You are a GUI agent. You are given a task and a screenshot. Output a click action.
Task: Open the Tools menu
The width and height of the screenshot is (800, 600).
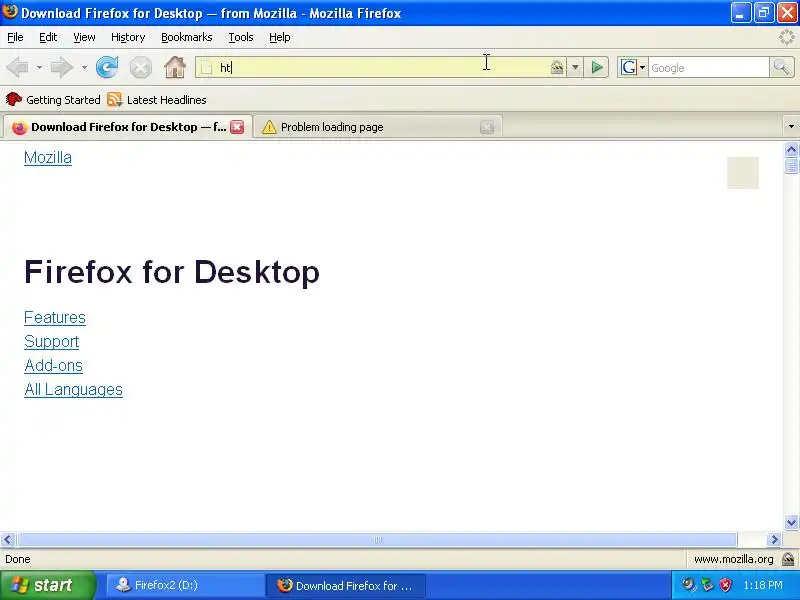[x=241, y=37]
